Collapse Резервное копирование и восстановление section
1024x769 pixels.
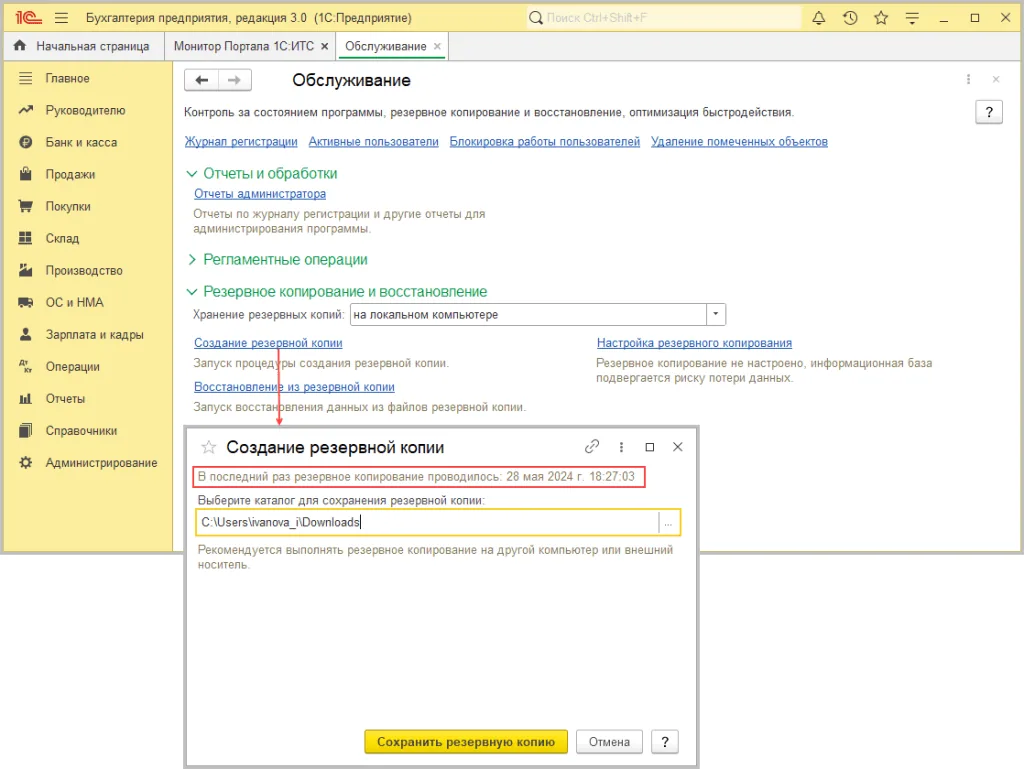(x=193, y=292)
